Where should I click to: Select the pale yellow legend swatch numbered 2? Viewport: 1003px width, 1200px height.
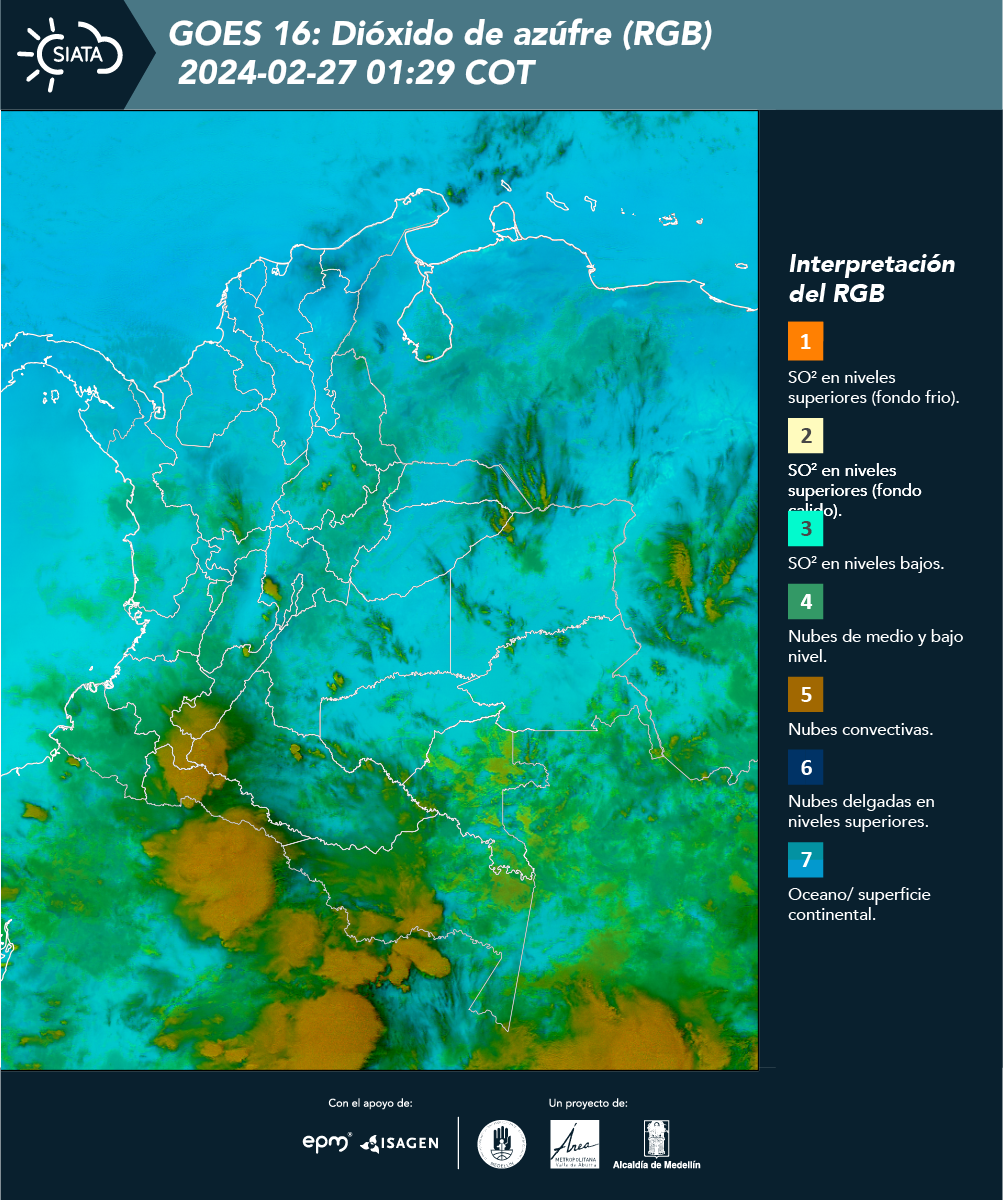coord(805,435)
